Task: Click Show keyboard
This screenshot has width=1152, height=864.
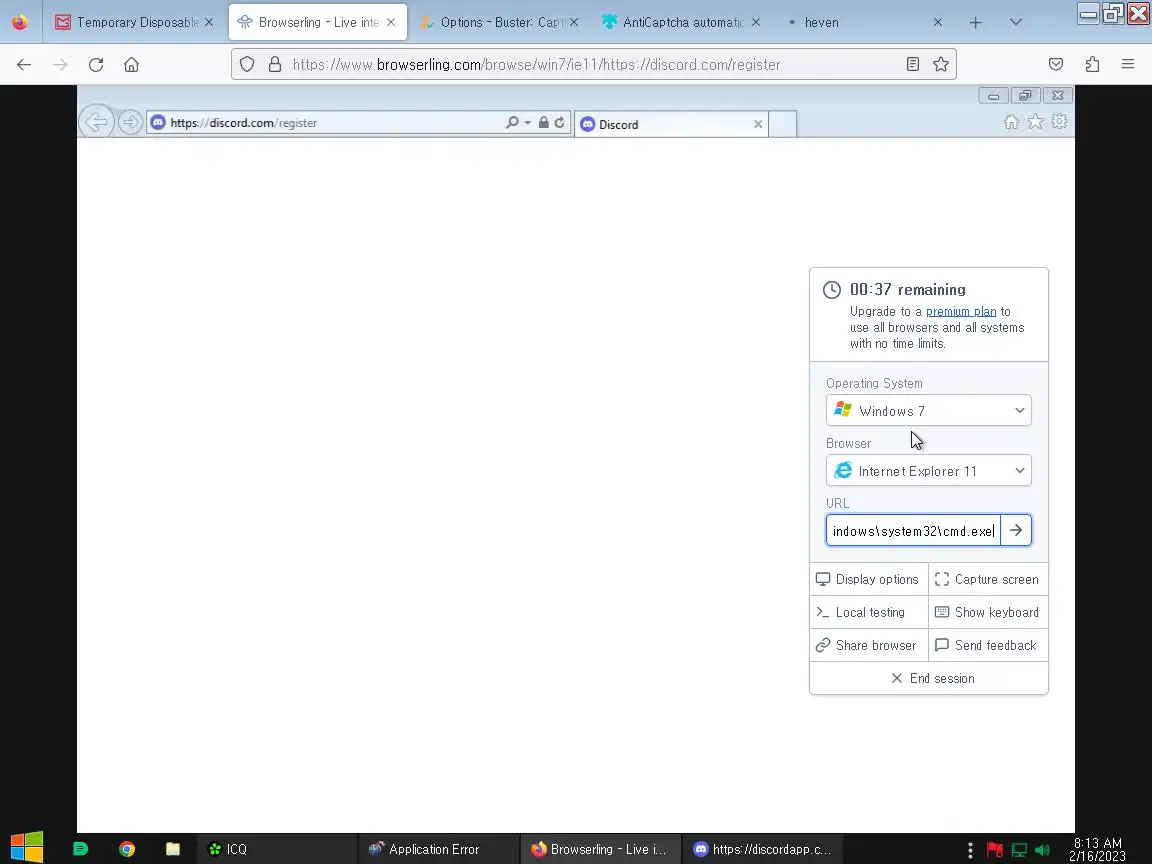Action: [x=988, y=613]
